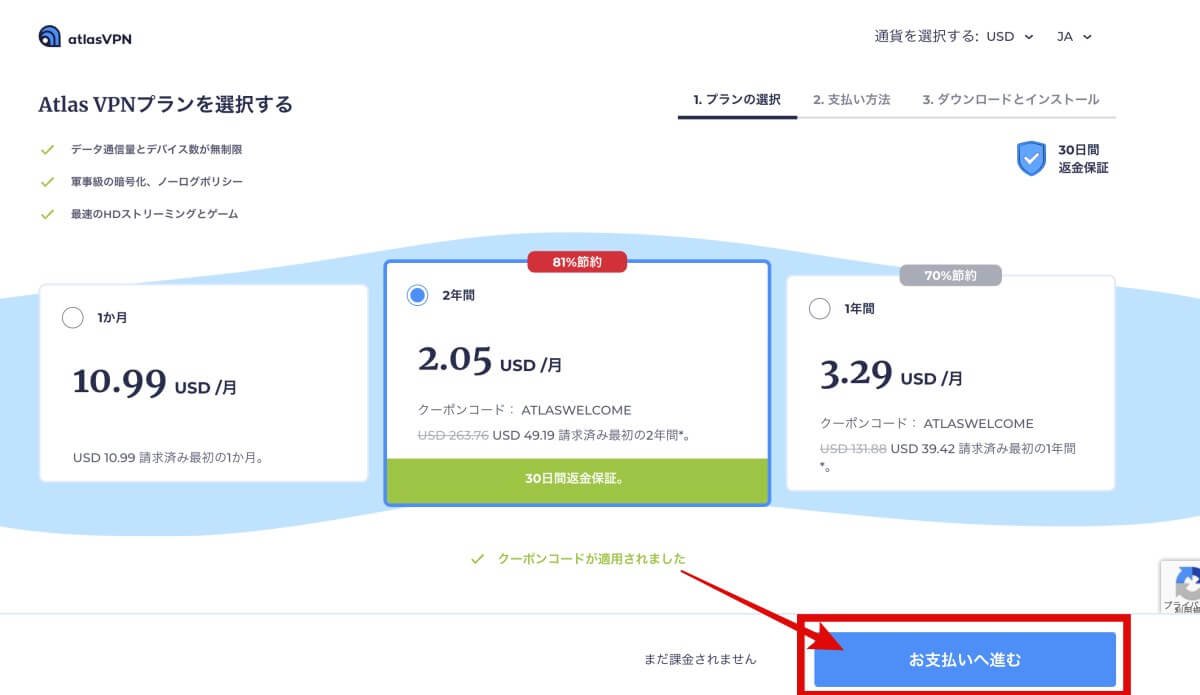Viewport: 1200px width, 695px height.
Task: Click the 10.99 USD /月 price
Action: click(155, 382)
